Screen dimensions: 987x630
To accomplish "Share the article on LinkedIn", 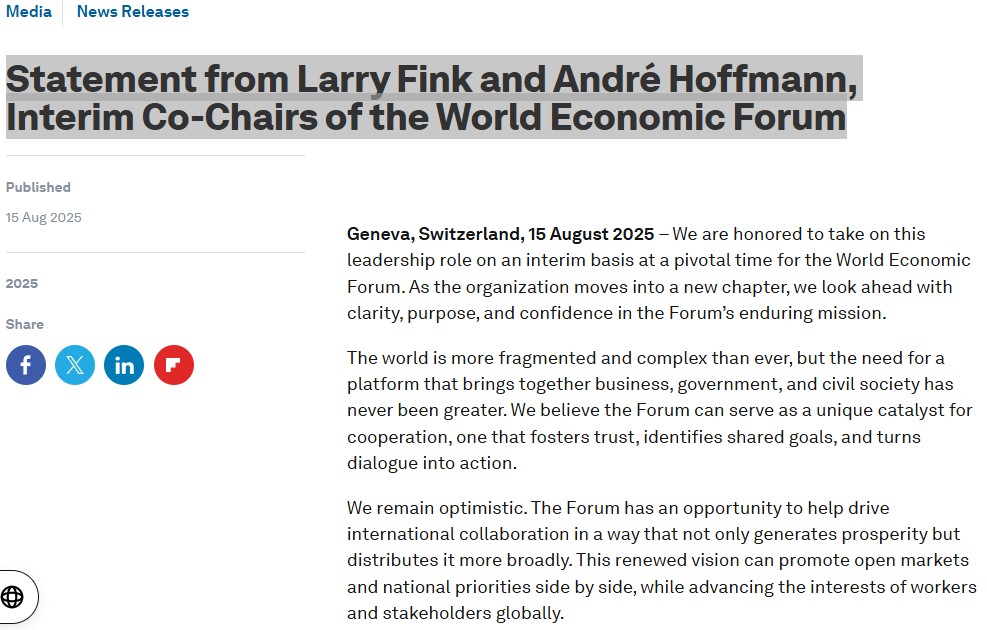I will 124,365.
